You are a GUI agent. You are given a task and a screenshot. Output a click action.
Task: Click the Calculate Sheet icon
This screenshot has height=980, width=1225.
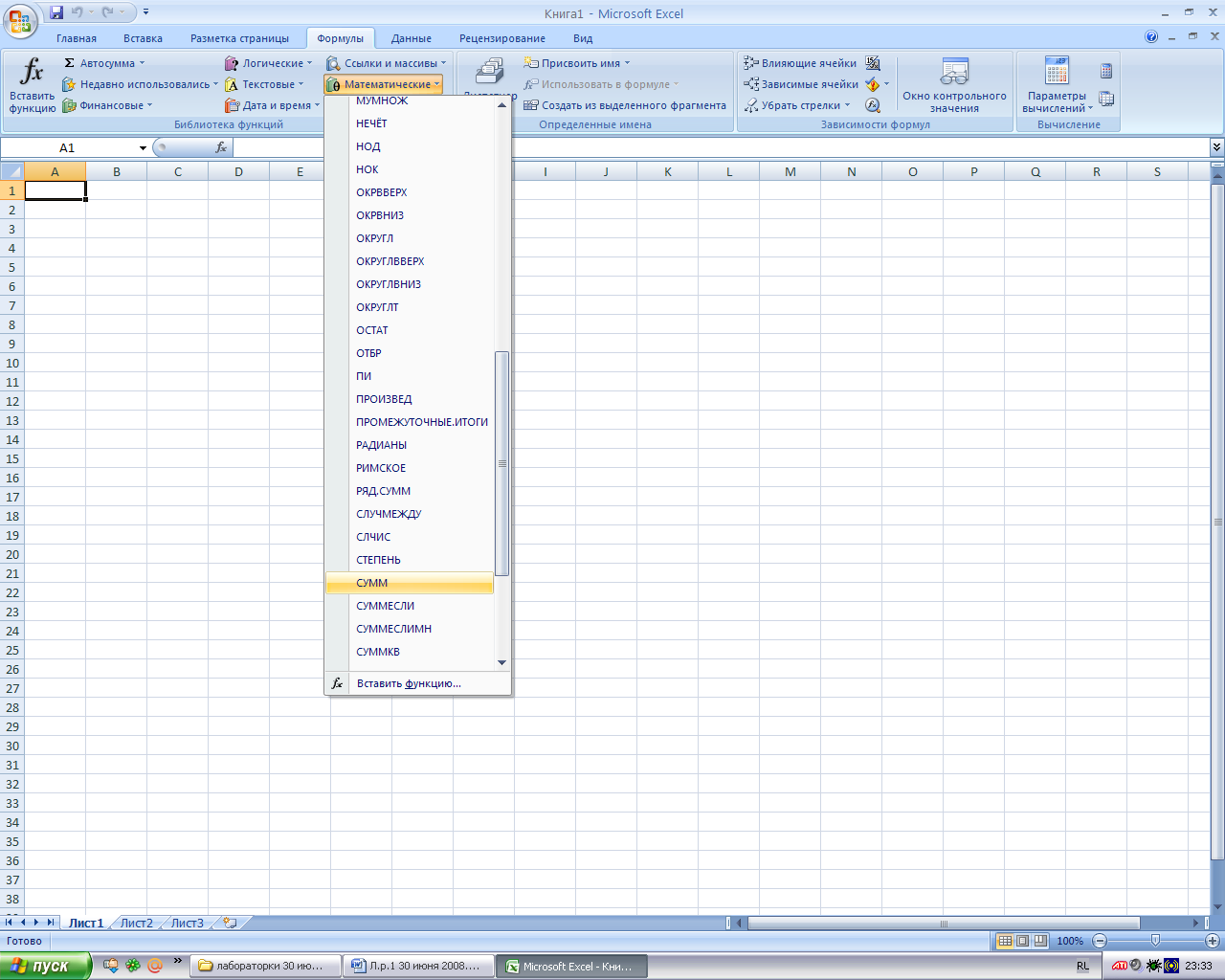coord(1106,98)
